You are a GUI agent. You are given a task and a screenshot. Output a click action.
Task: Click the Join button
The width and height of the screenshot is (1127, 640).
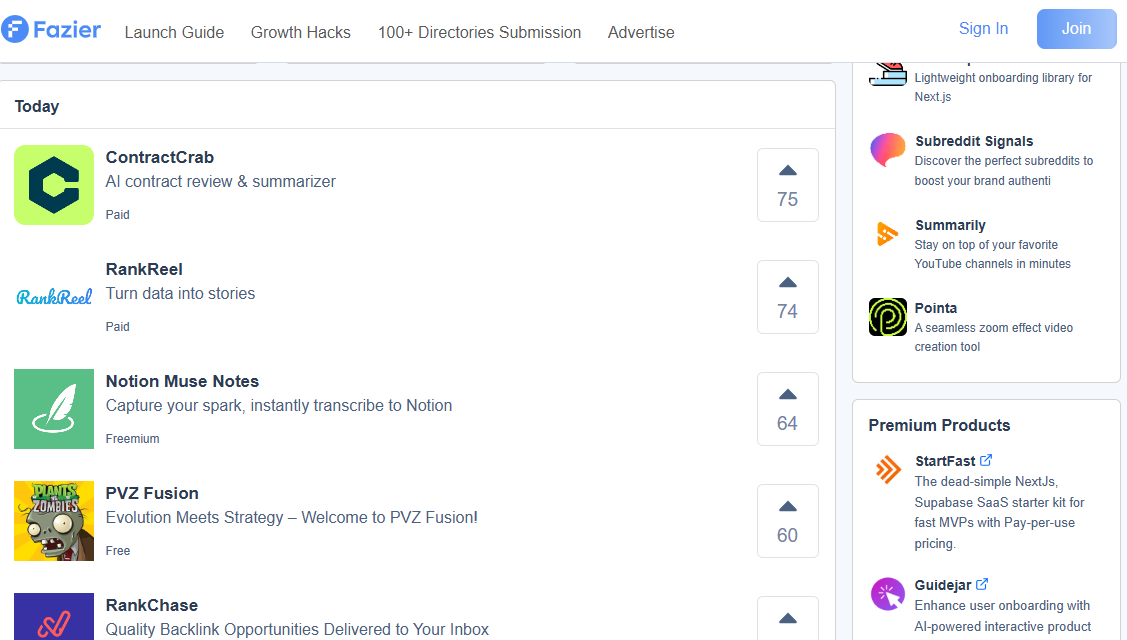pyautogui.click(x=1077, y=29)
